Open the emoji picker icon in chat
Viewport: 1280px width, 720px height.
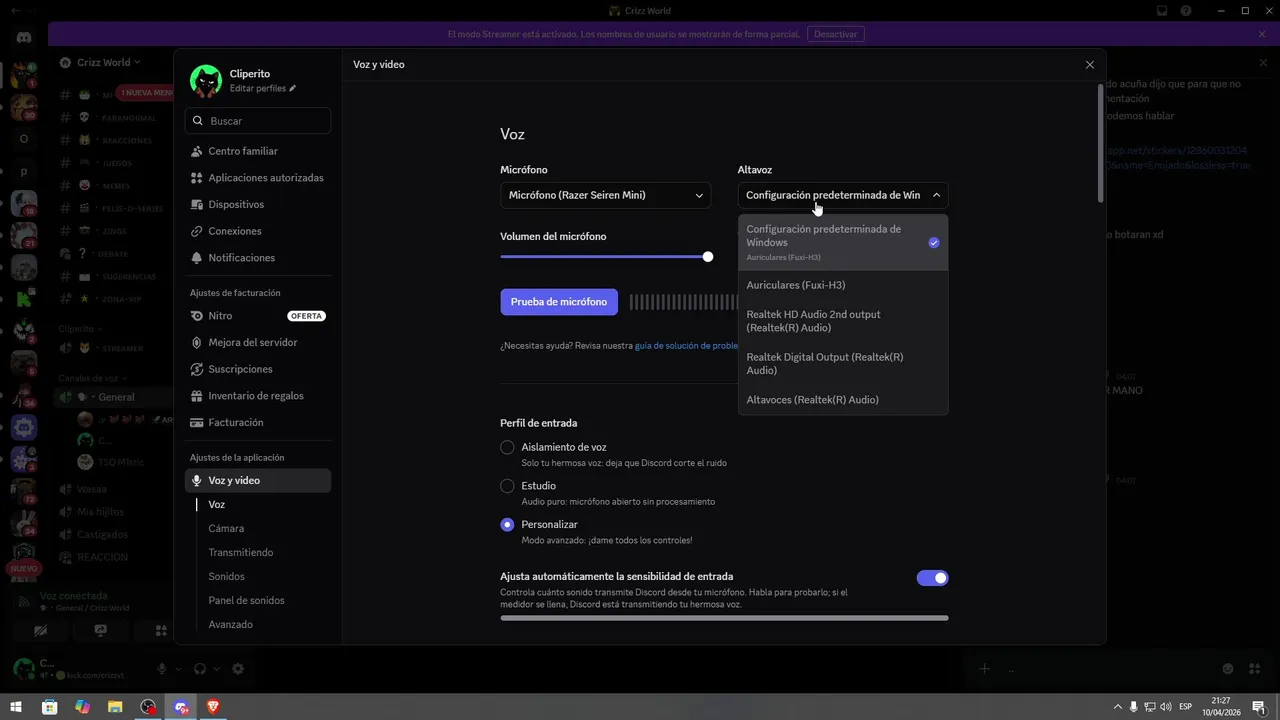[x=1228, y=669]
